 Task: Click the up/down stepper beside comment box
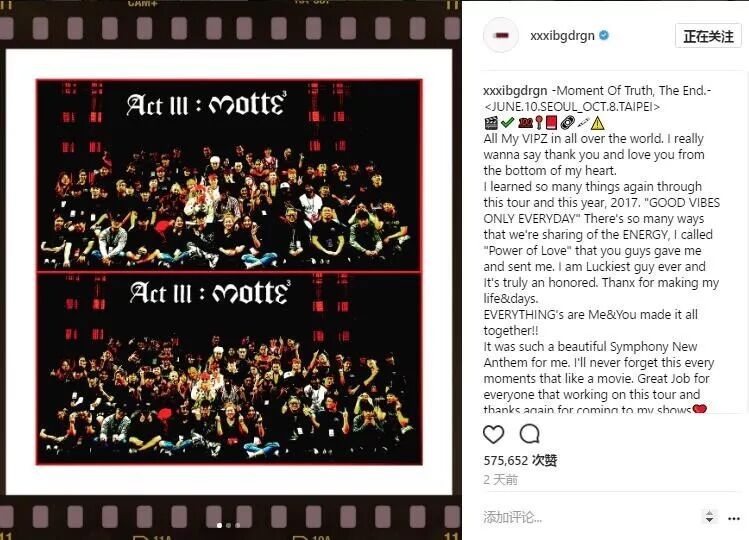point(709,517)
